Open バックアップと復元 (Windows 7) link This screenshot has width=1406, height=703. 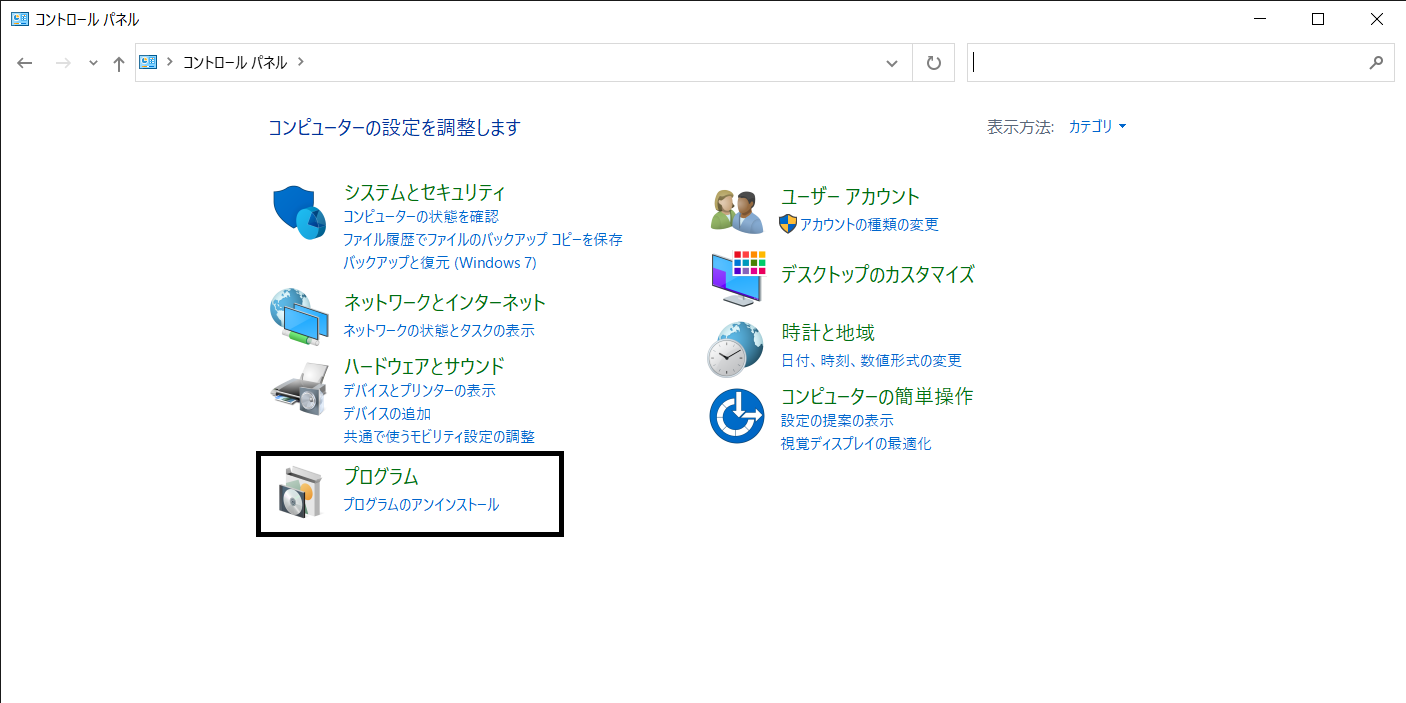click(440, 263)
